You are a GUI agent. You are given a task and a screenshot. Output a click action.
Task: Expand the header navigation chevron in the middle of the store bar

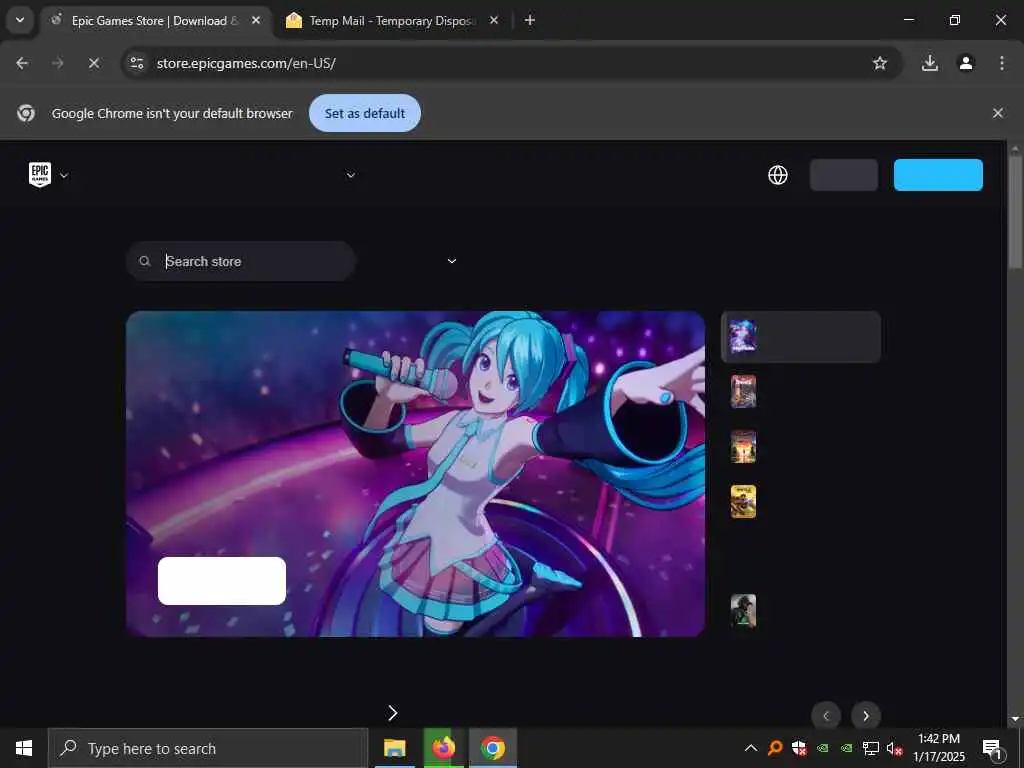(351, 175)
